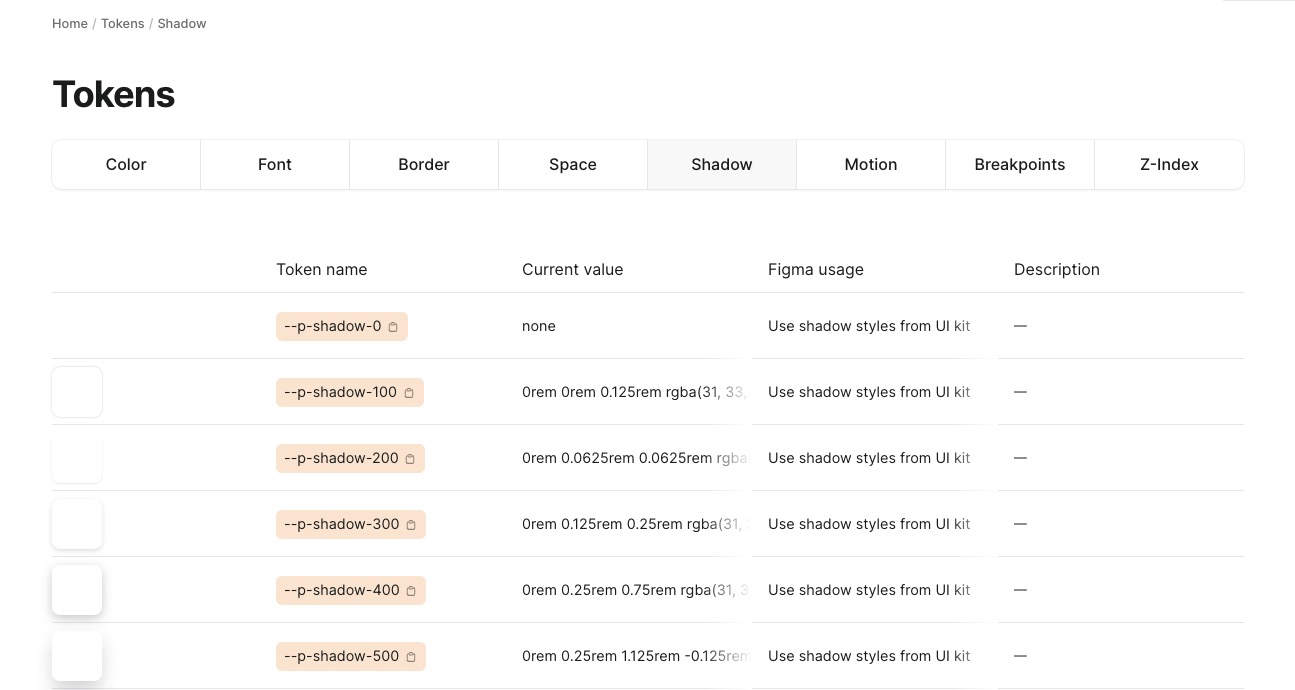Copy the --p-shadow-400 token name
The image size is (1295, 690).
pyautogui.click(x=412, y=590)
